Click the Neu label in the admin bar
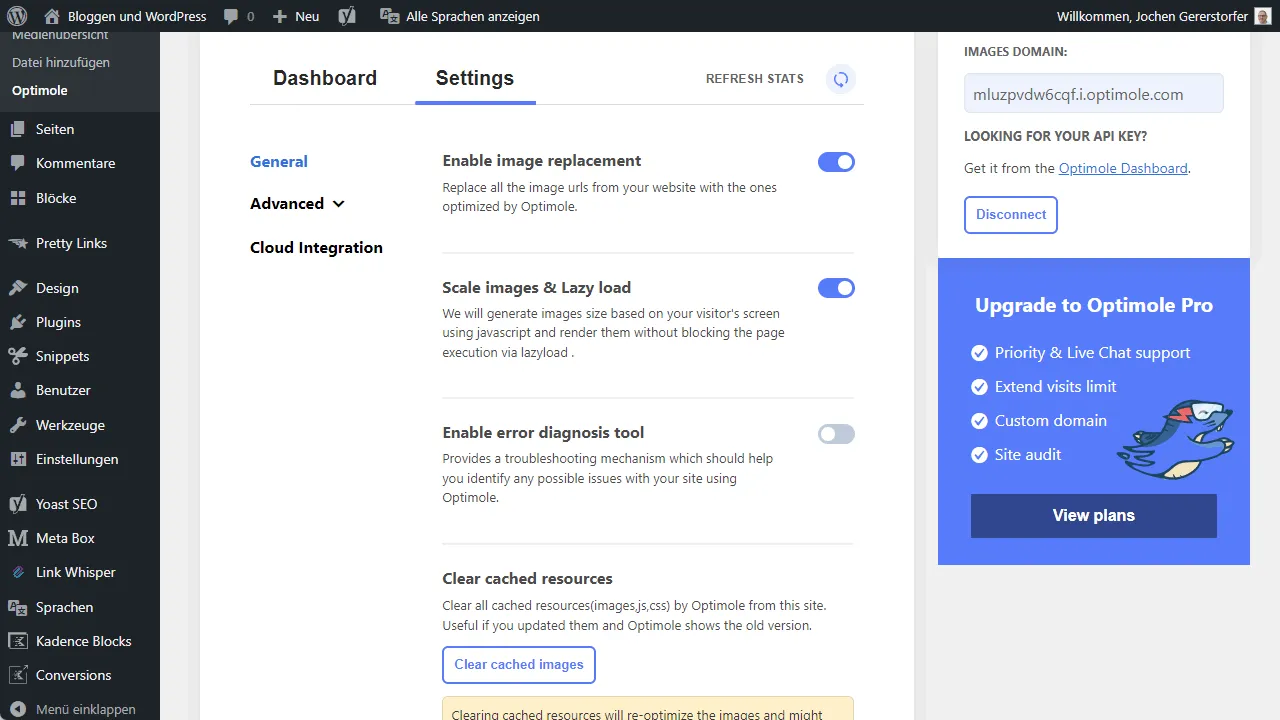The height and width of the screenshot is (720, 1280). click(307, 16)
